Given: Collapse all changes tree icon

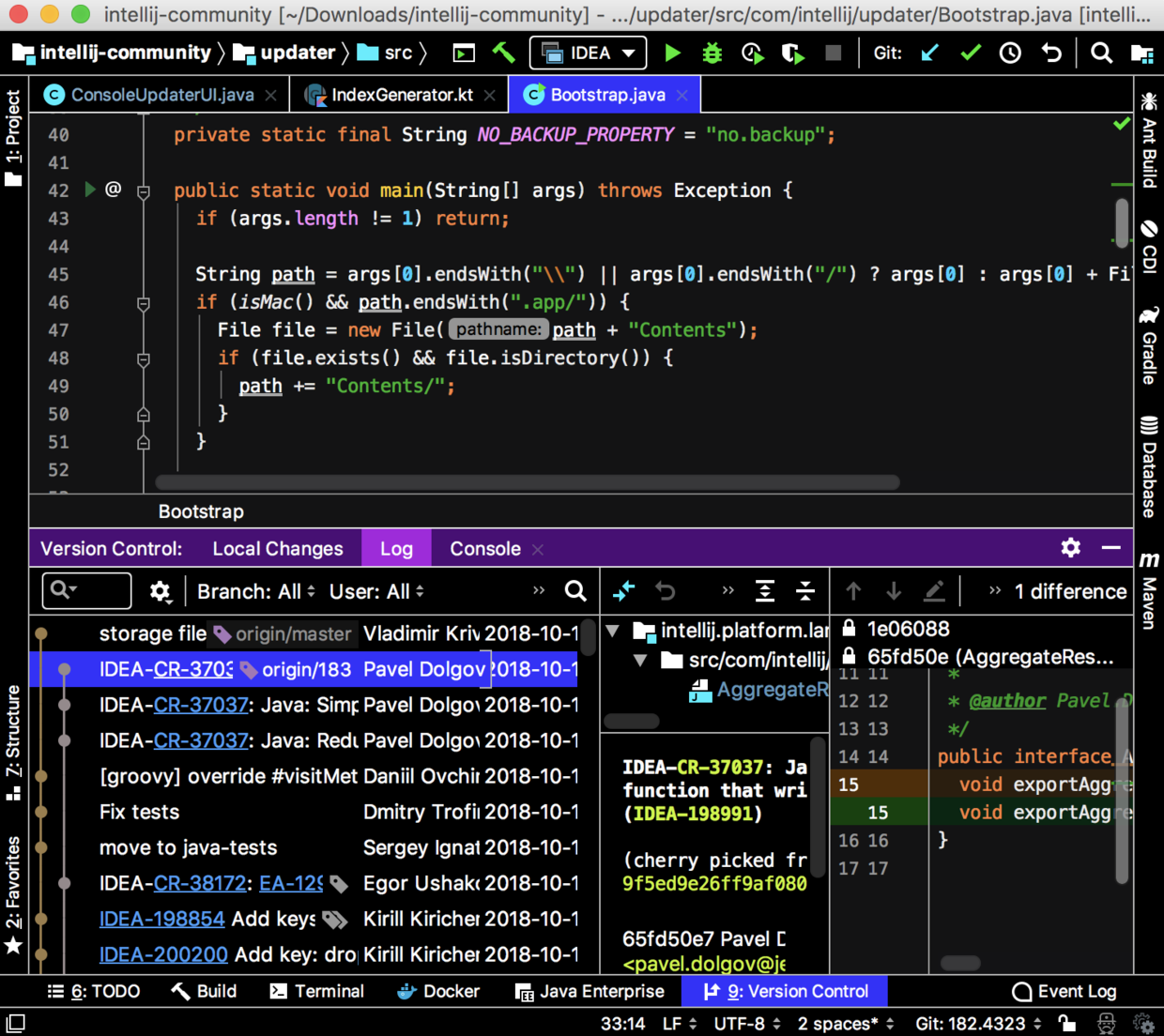Looking at the screenshot, I should [805, 590].
